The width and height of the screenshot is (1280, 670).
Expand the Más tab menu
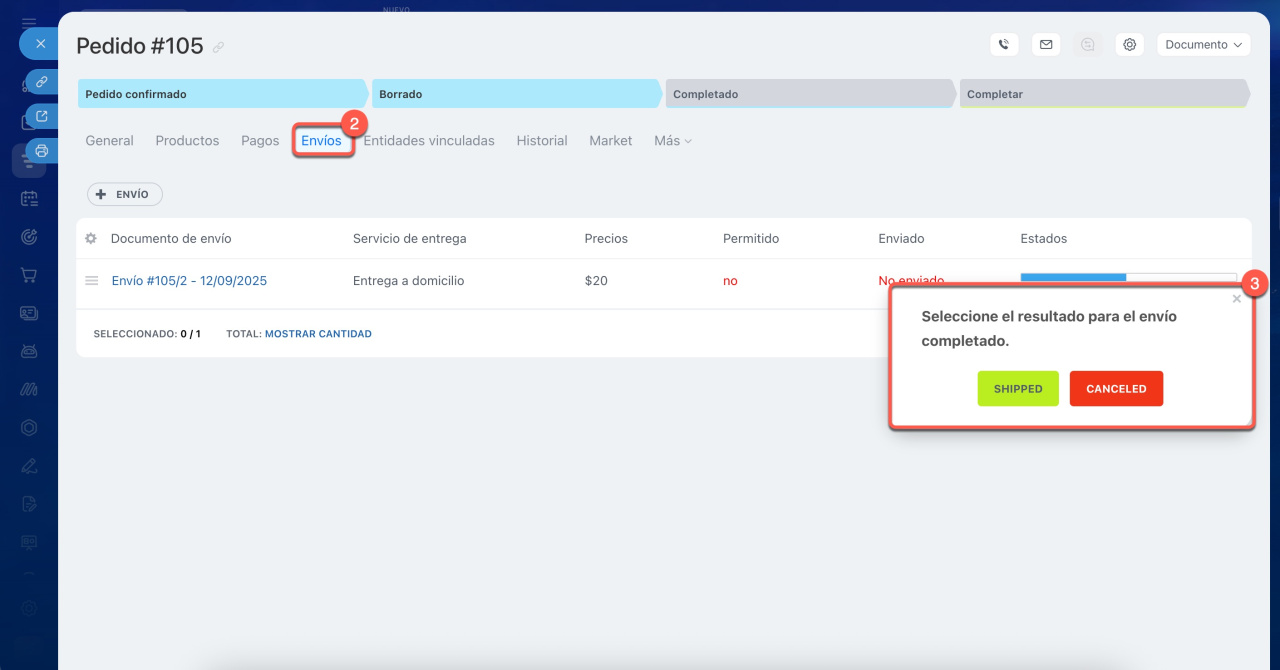[673, 141]
